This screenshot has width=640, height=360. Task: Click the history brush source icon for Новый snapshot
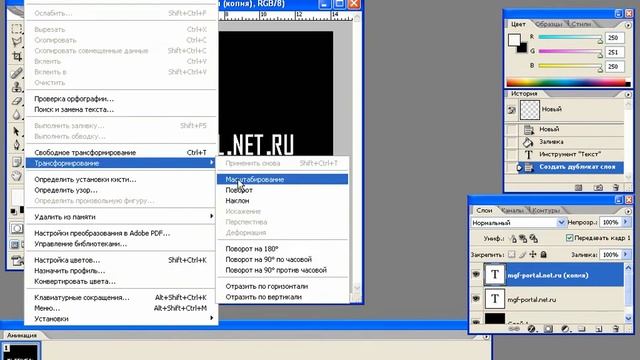coord(511,110)
